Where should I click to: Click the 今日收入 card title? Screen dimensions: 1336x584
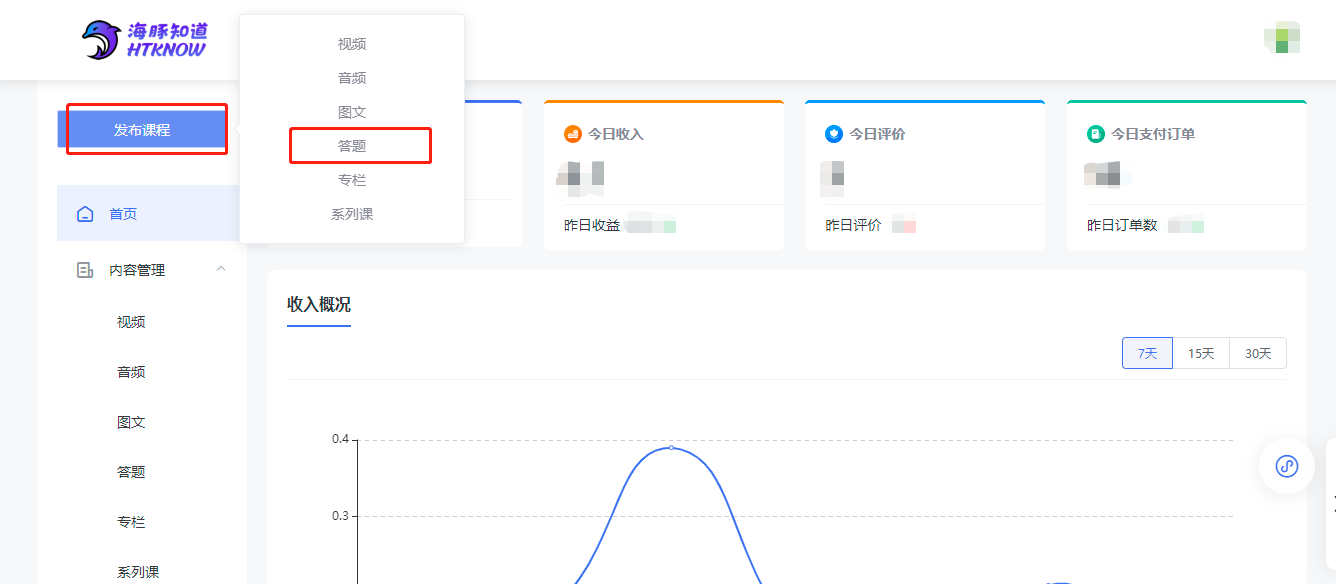point(615,134)
